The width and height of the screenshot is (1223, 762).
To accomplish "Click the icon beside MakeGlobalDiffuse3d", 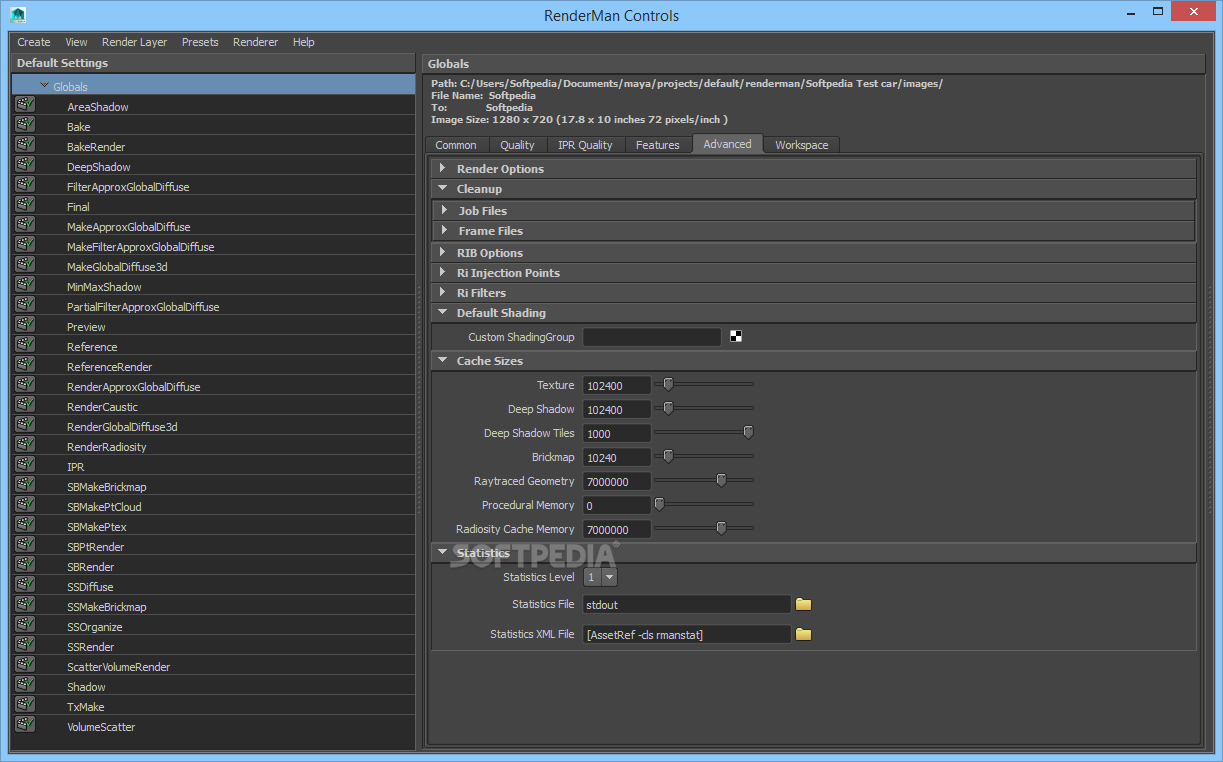I will pos(25,265).
